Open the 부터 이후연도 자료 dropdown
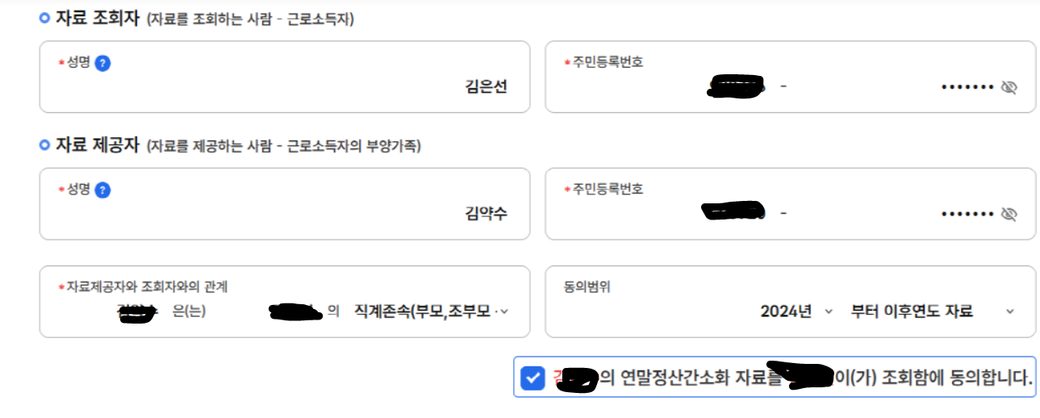Image resolution: width=1040 pixels, height=418 pixels. (x=932, y=311)
